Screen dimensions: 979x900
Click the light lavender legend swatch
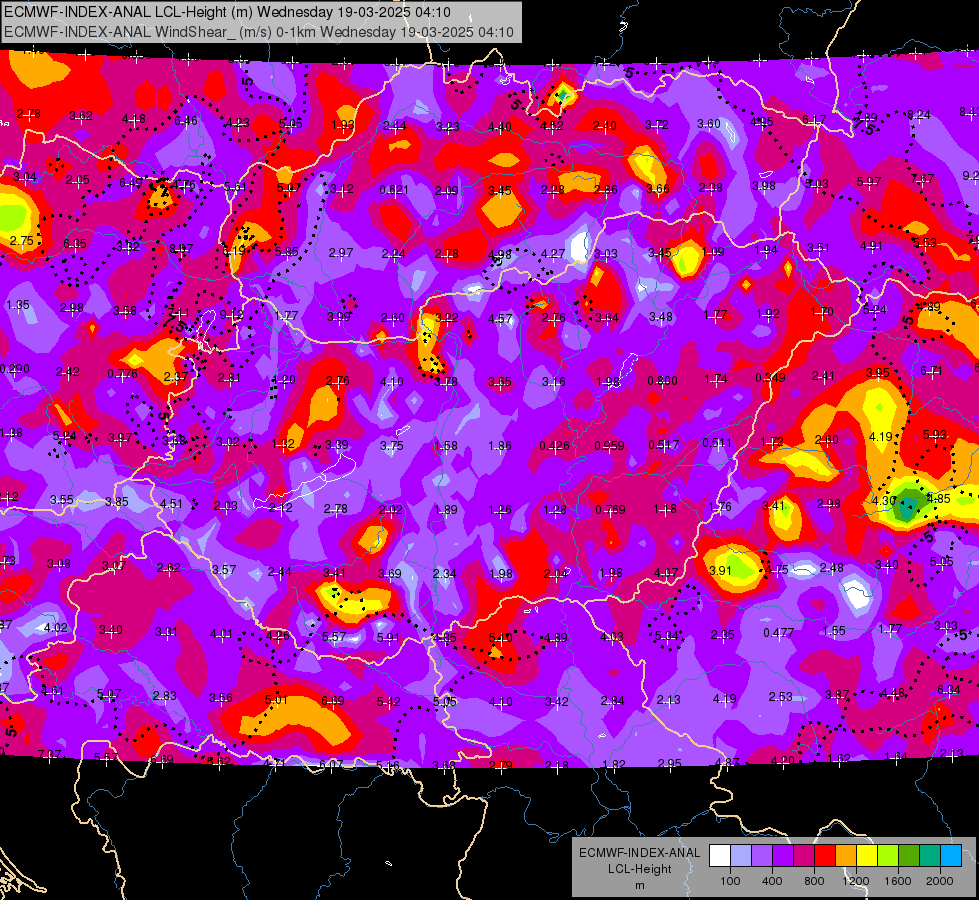click(x=741, y=856)
